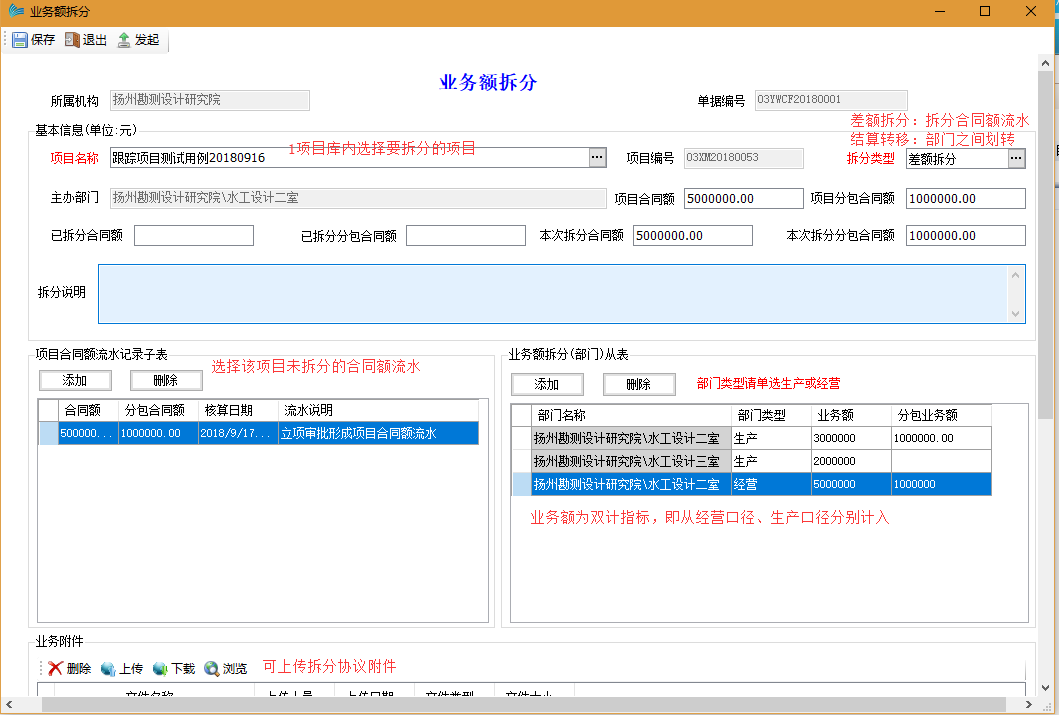Open the 拆分类型 ellipsis picker button
This screenshot has width=1059, height=715.
click(x=1016, y=158)
